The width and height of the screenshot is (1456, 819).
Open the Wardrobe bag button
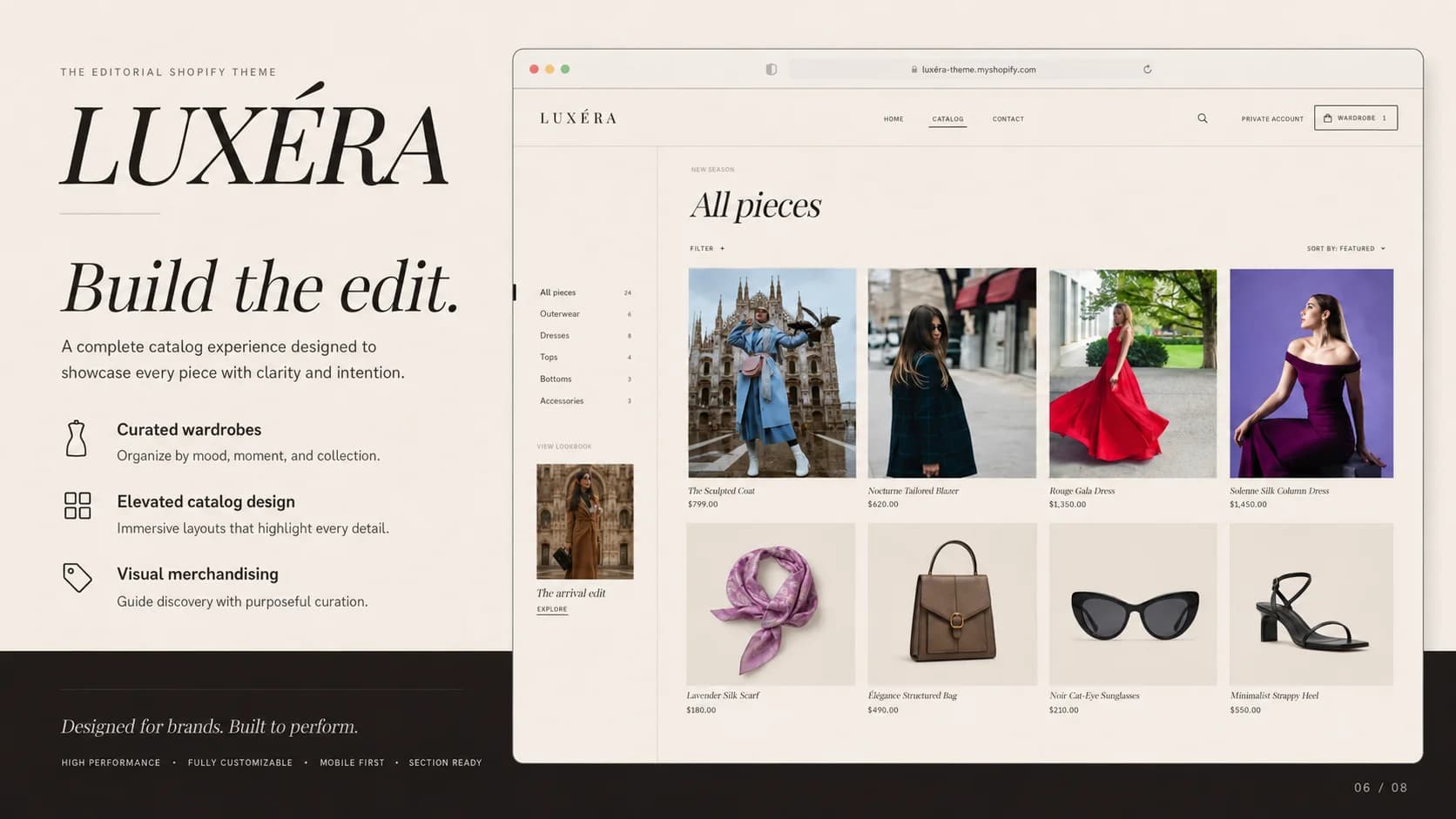click(x=1356, y=117)
